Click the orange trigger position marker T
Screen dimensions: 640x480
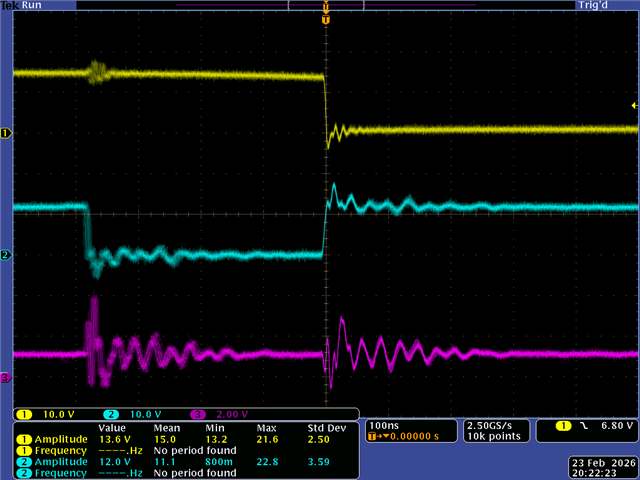click(x=326, y=20)
